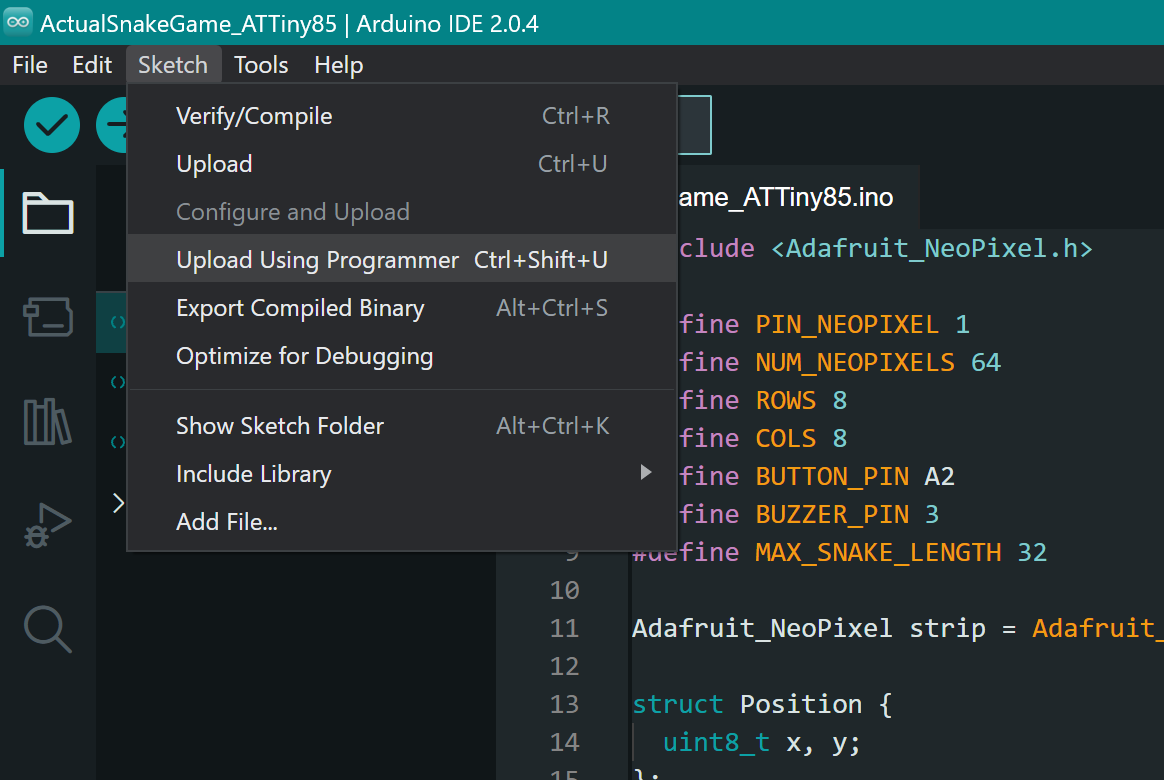Viewport: 1164px width, 780px height.
Task: Choose Verify/Compile from Sketch menu
Action: (402, 116)
